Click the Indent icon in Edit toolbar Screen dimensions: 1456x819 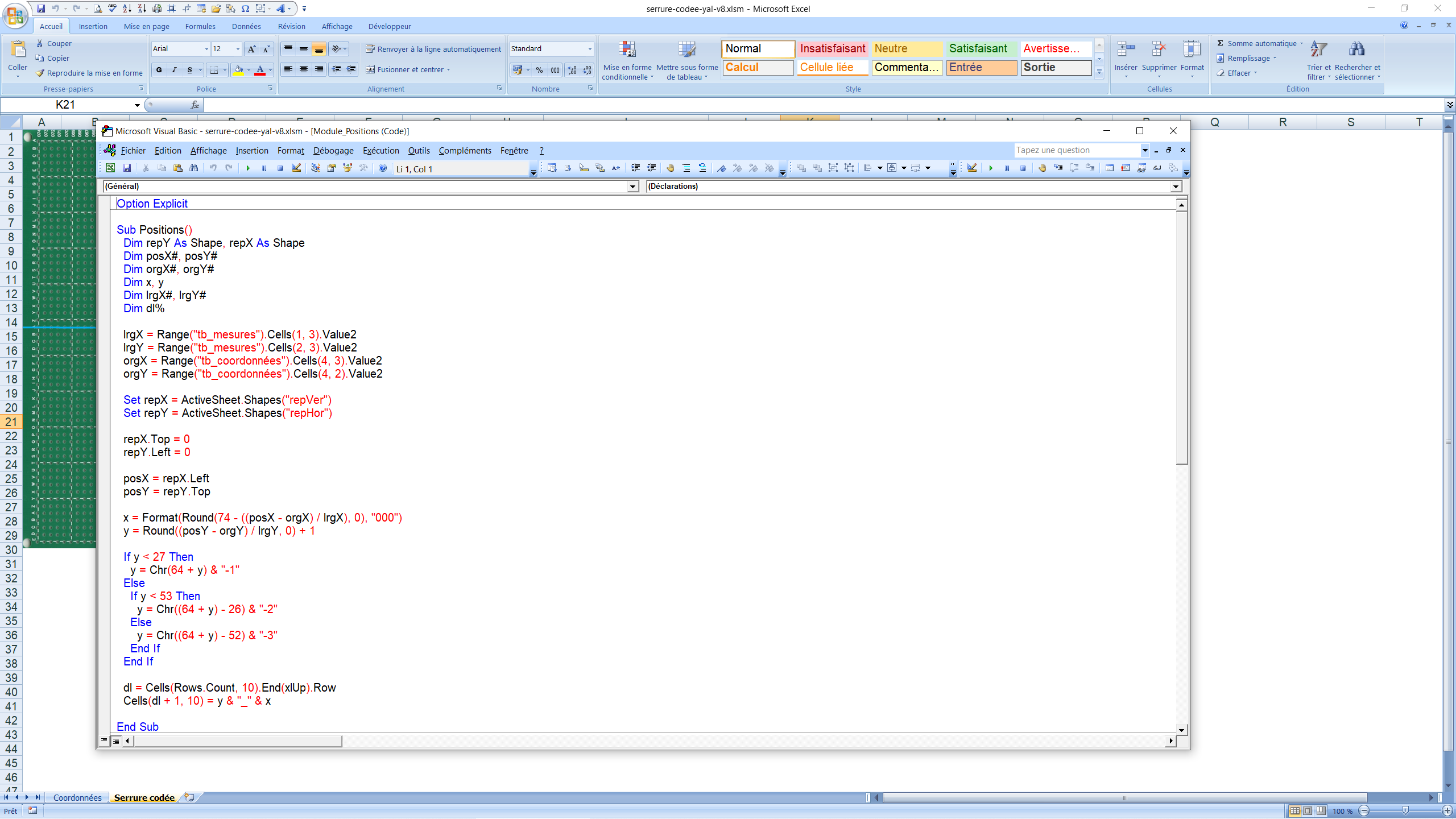point(635,168)
